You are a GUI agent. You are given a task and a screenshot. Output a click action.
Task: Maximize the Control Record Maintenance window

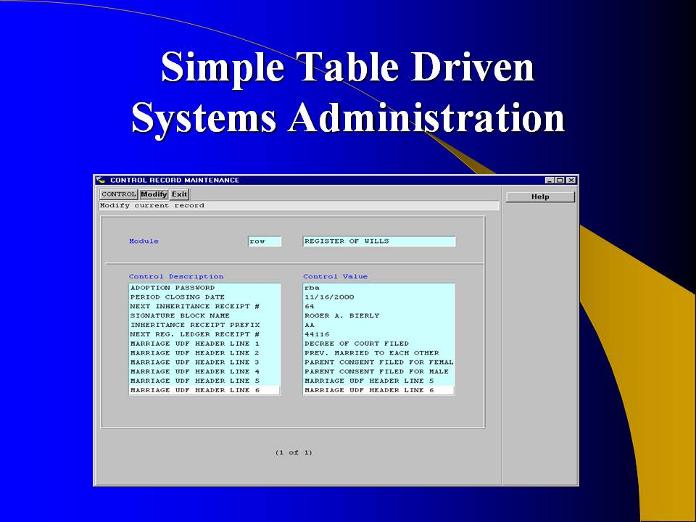[x=560, y=180]
